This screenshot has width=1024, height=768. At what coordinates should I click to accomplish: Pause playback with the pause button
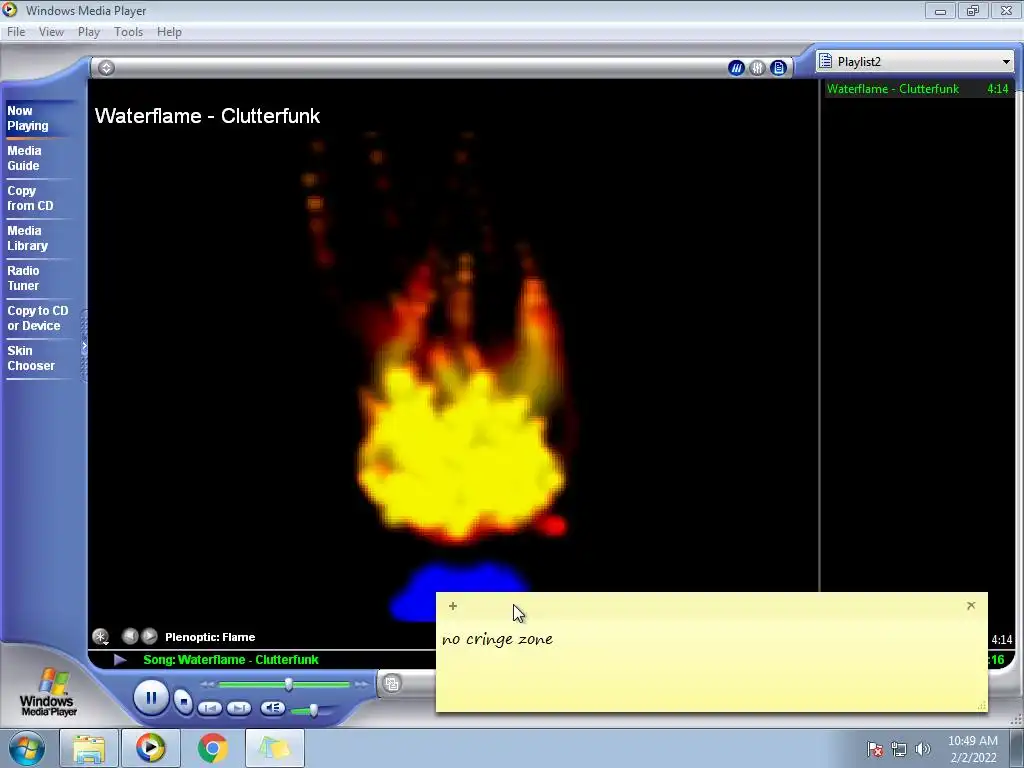[x=151, y=698]
